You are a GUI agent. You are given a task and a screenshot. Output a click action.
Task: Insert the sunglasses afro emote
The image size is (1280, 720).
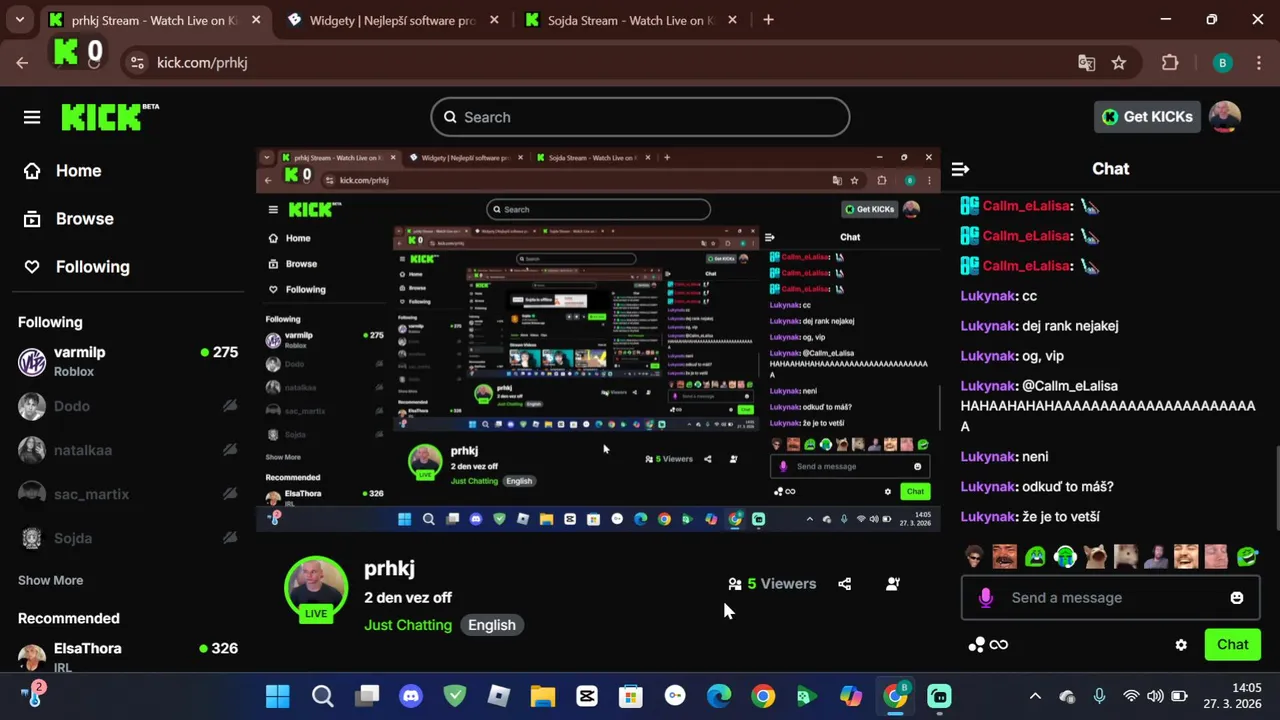click(x=974, y=557)
